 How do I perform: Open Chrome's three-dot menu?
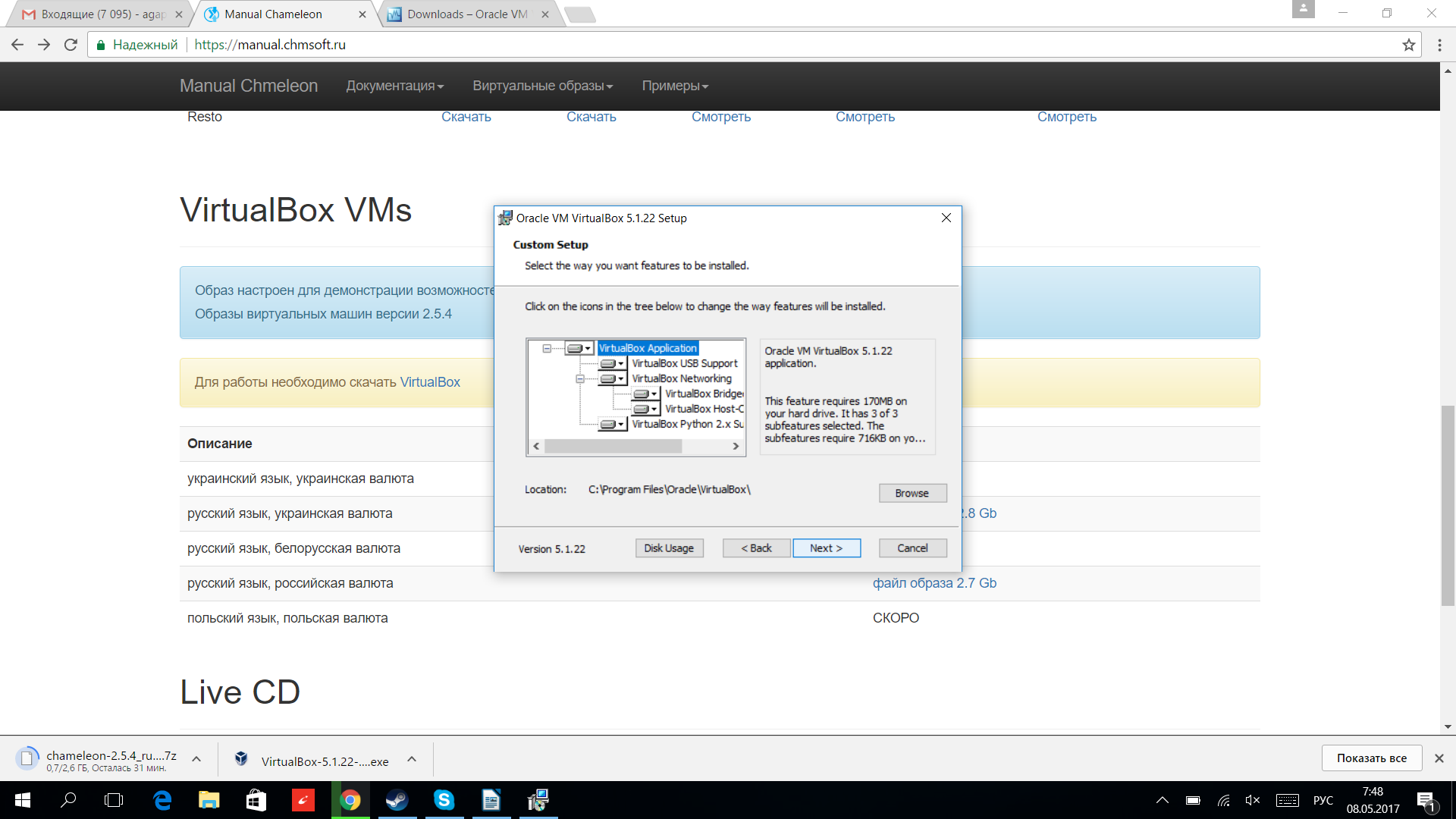point(1439,45)
